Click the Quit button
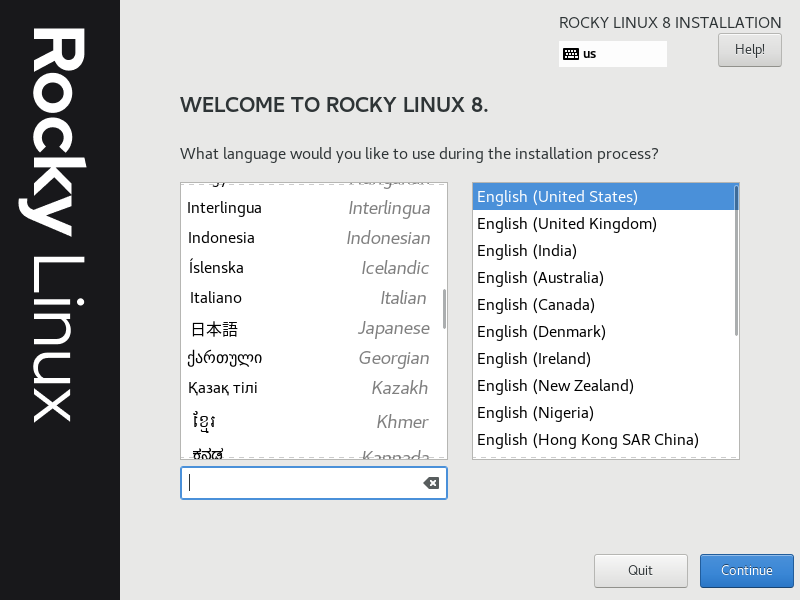Viewport: 800px width, 600px height. tap(640, 570)
